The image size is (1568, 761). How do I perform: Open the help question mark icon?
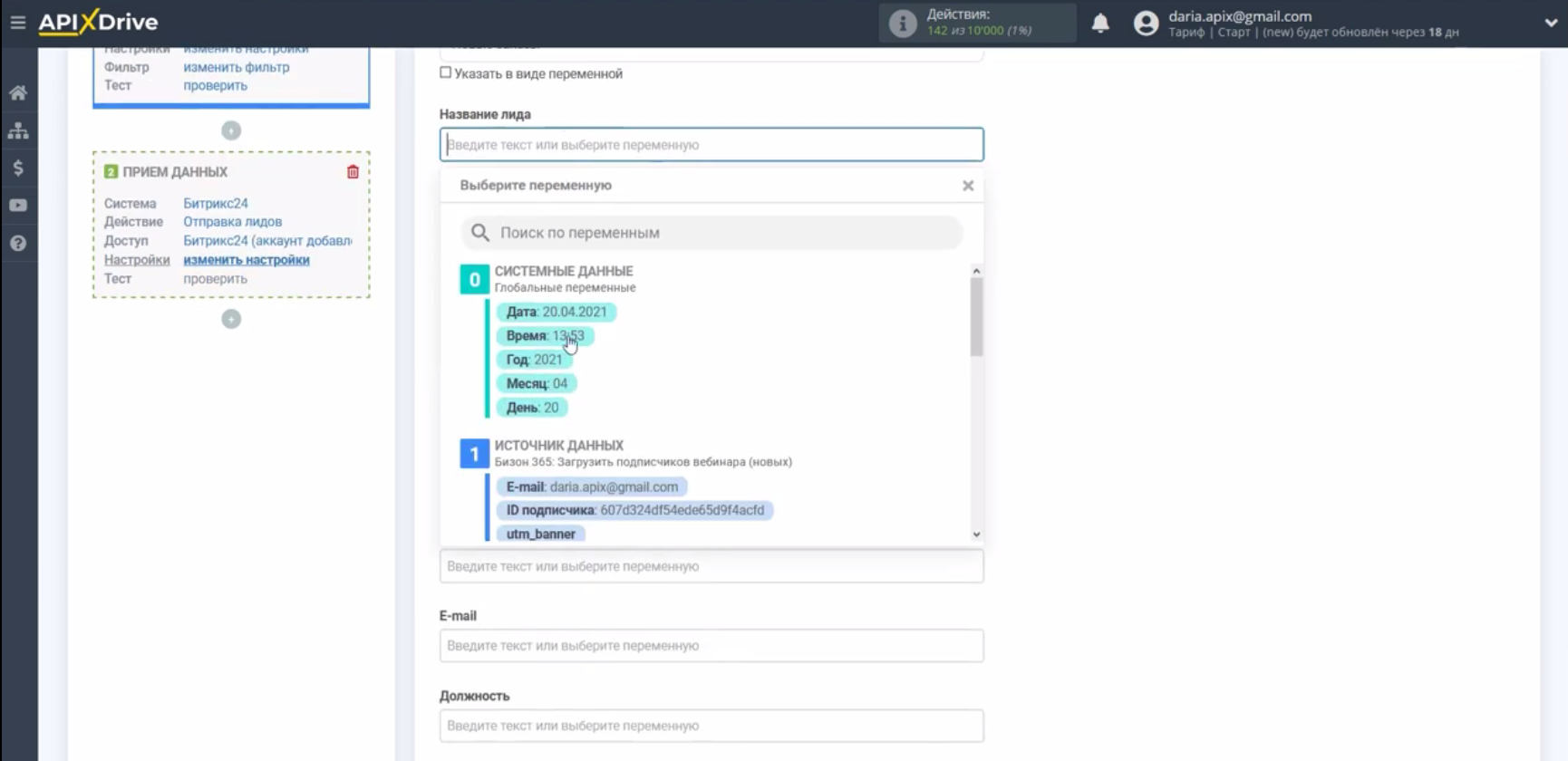(x=18, y=243)
